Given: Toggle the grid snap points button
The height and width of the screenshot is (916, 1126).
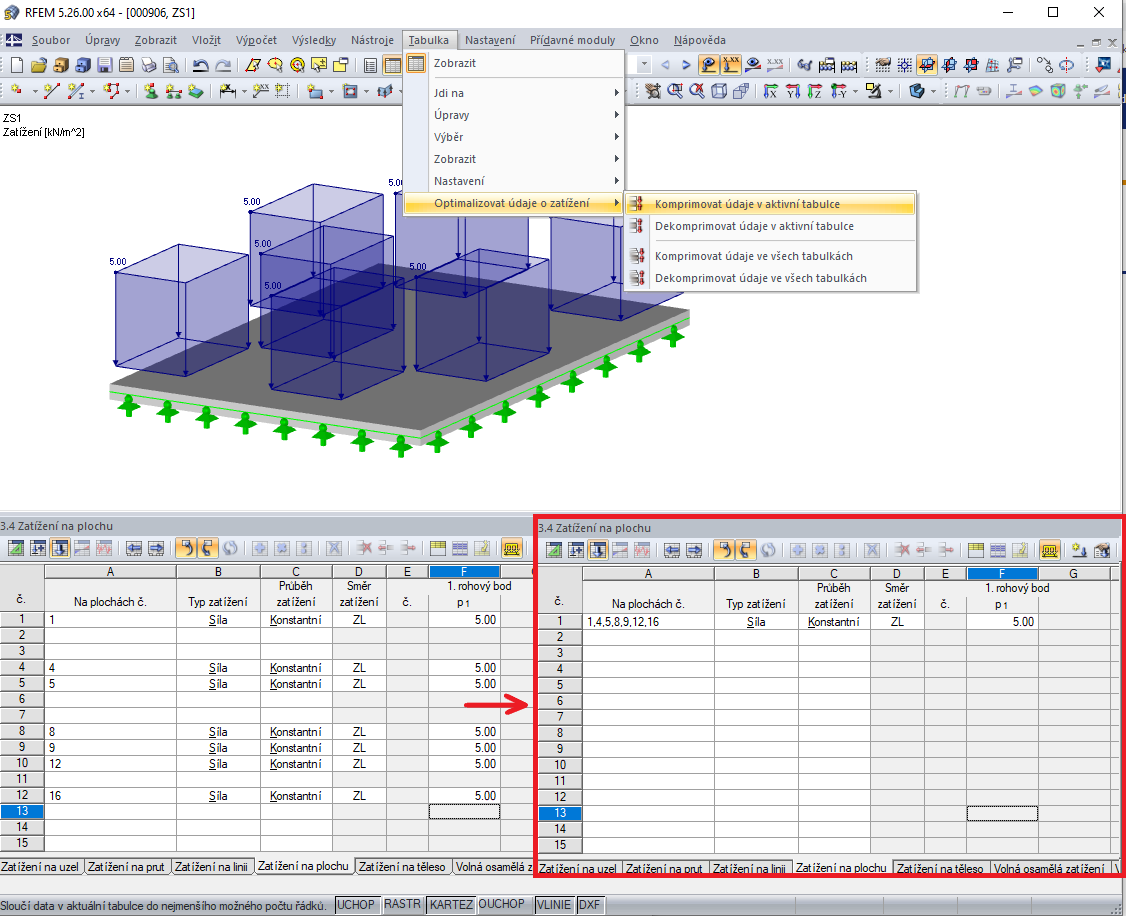Looking at the screenshot, I should [905, 65].
